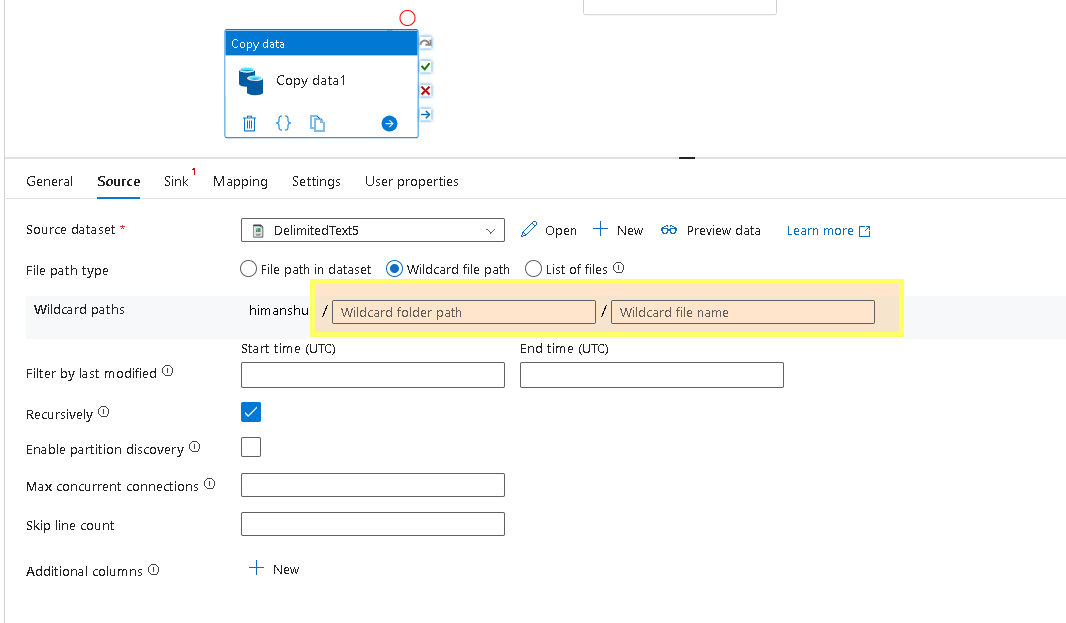Image resolution: width=1066 pixels, height=623 pixels.
Task: Show the List of files info tooltip icon
Action: [x=619, y=268]
